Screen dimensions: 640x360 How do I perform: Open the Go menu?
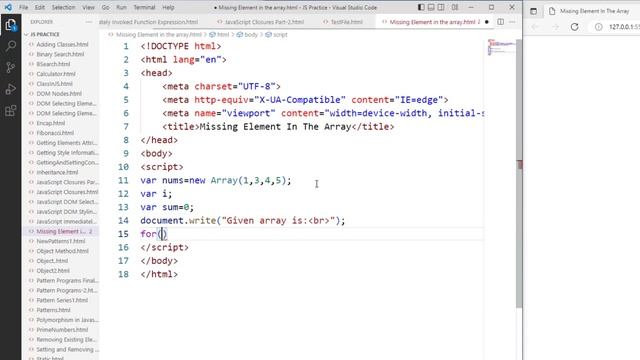point(105,7)
